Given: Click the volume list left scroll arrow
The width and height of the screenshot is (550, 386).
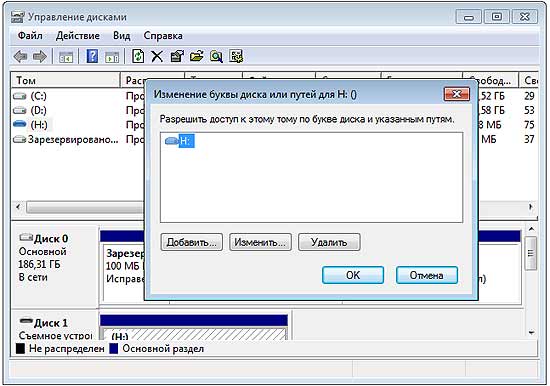Looking at the screenshot, I should [18, 207].
